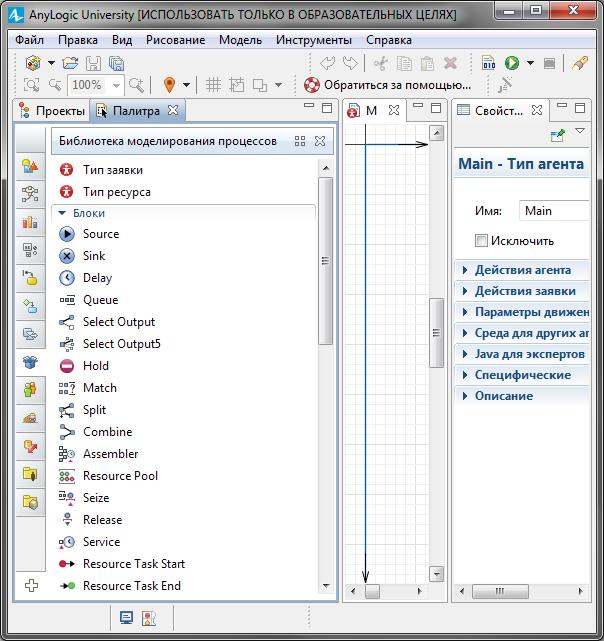Collapse the Блоки section

[62, 213]
